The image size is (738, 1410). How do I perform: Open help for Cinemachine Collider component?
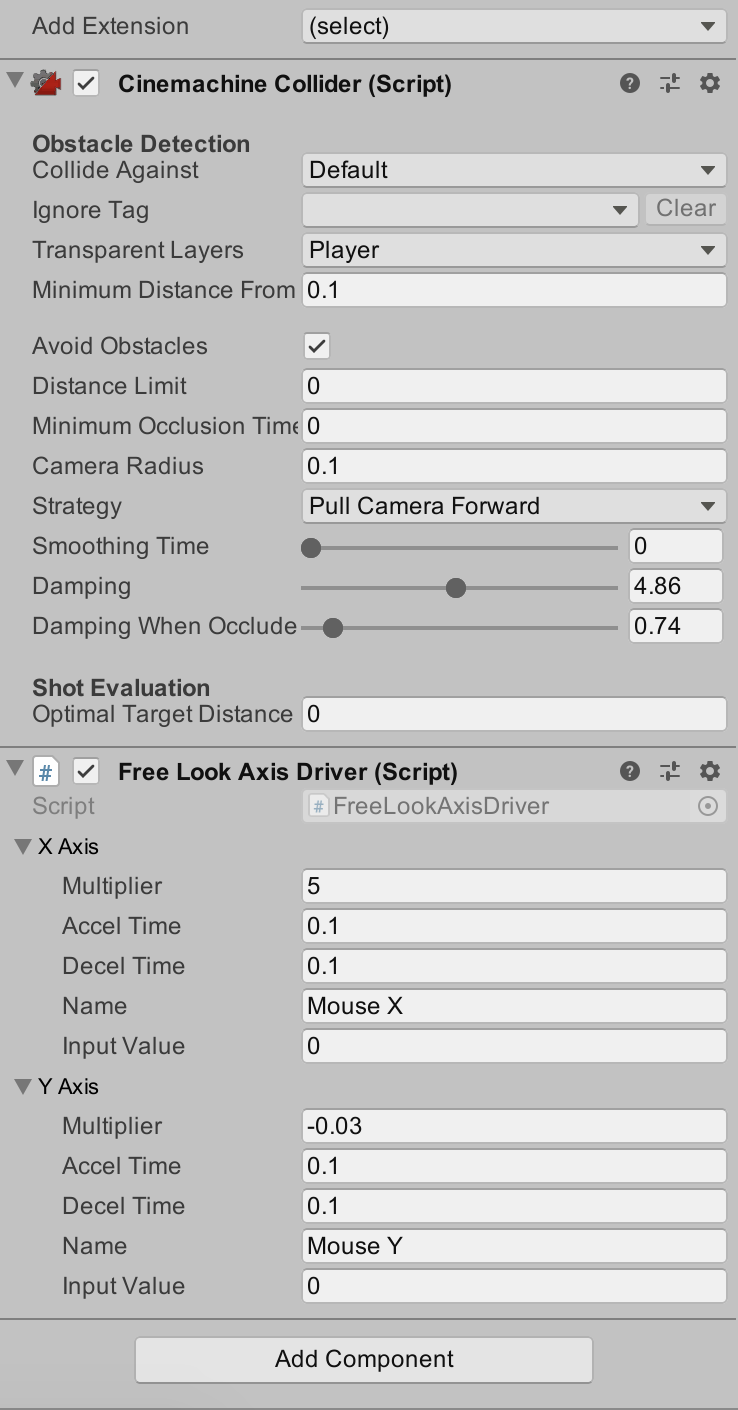tap(630, 84)
